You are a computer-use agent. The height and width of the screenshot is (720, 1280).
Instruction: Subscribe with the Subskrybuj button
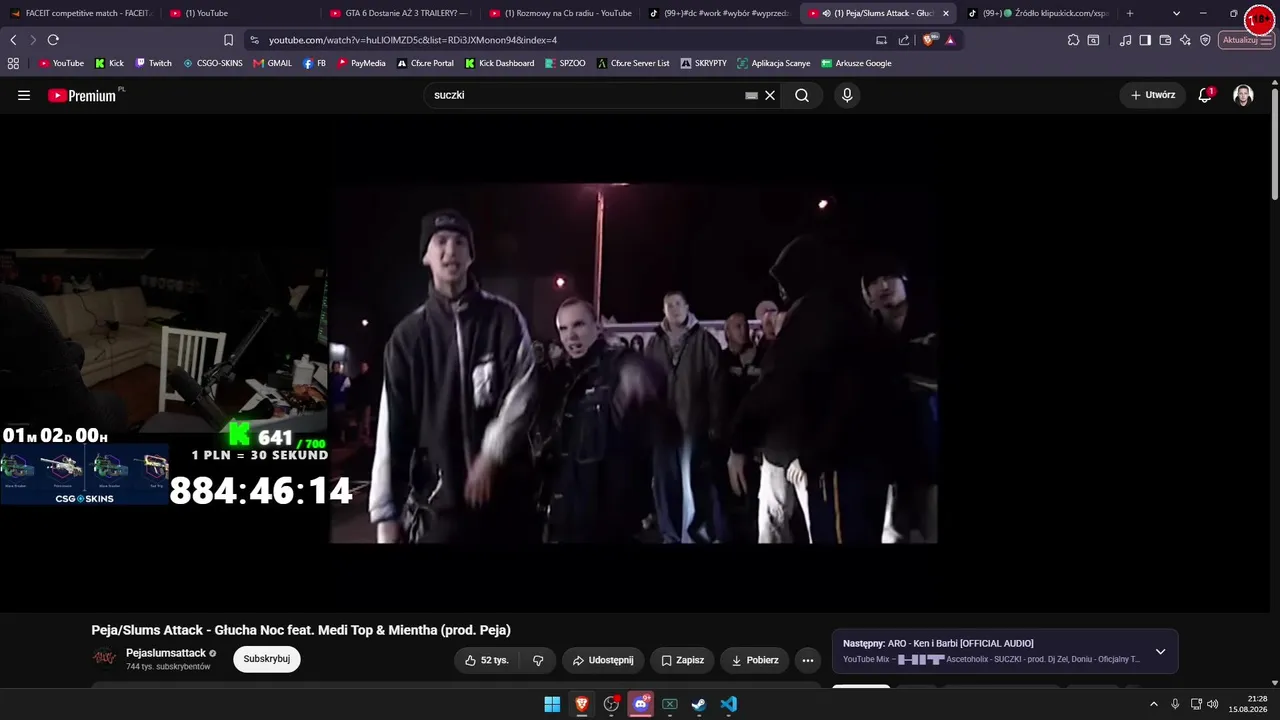click(267, 659)
